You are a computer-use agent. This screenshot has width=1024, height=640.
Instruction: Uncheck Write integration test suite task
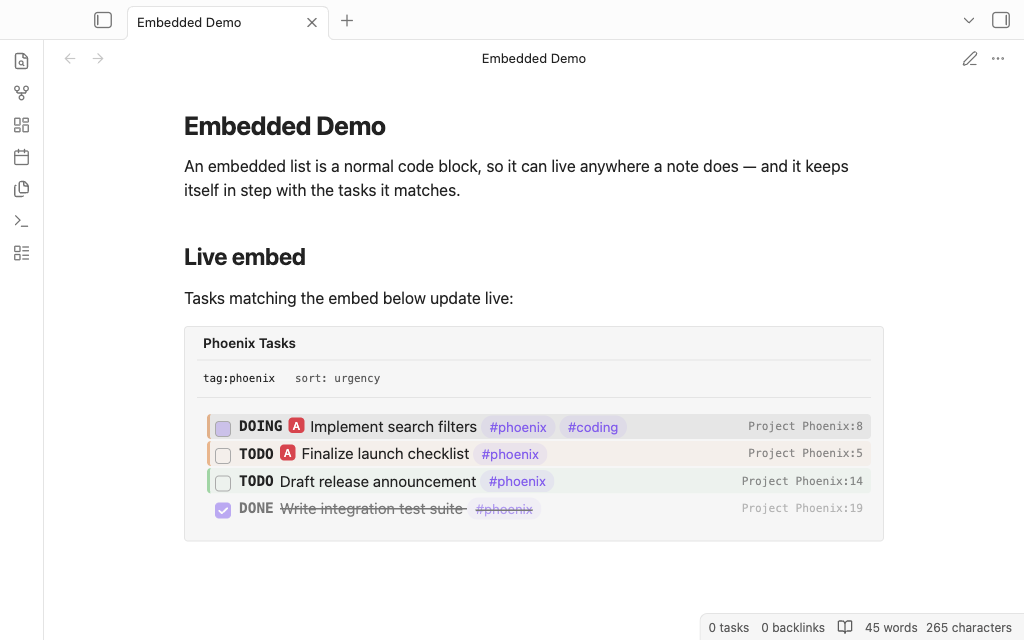point(223,510)
